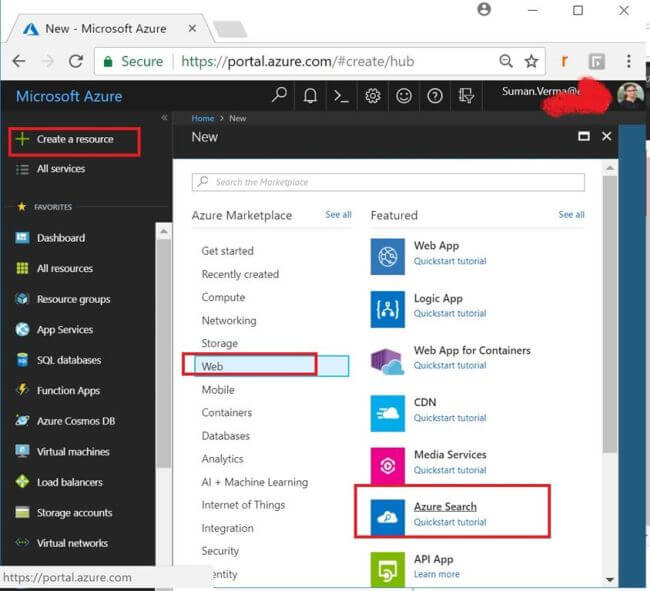This screenshot has width=650, height=591.
Task: Click Create a resource
Action: coord(75,139)
